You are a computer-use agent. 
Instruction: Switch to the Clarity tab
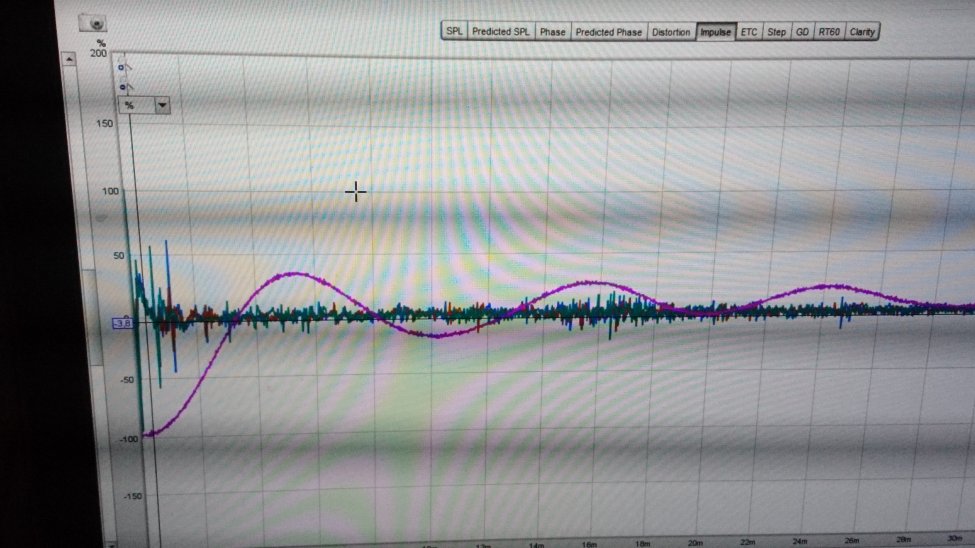tap(862, 32)
